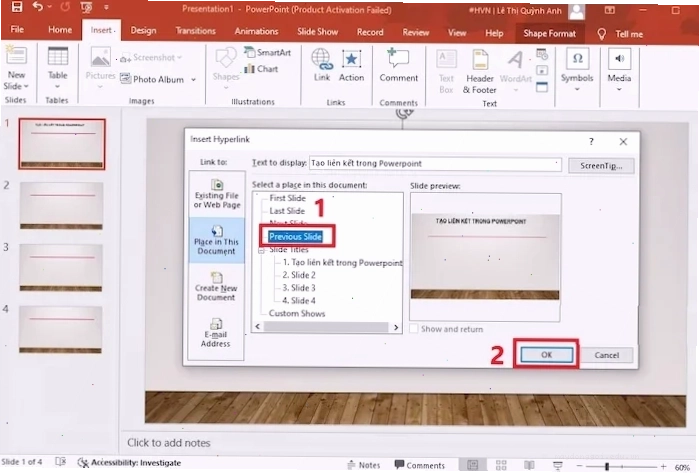This screenshot has width=699, height=473.
Task: Open the Record tab
Action: 370,32
